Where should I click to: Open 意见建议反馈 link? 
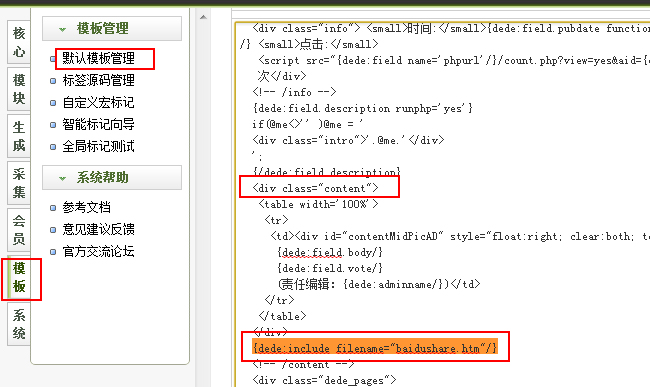click(98, 229)
